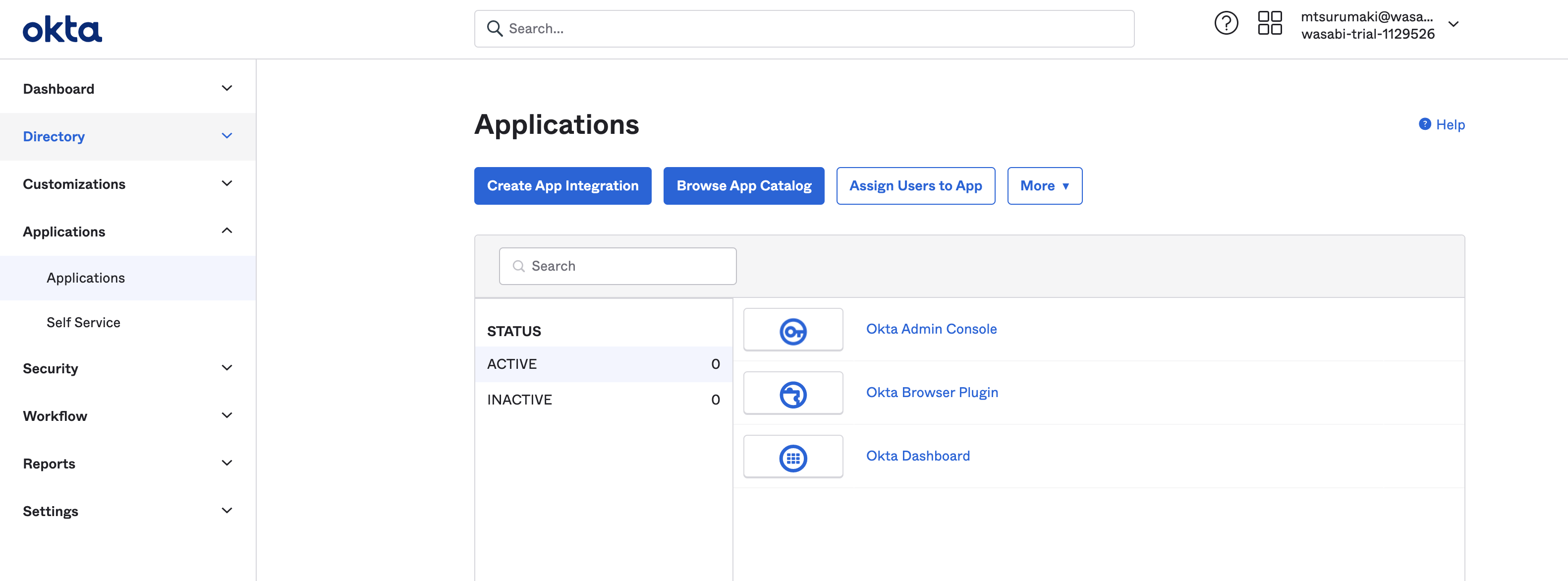This screenshot has width=1568, height=581.
Task: Expand the Dashboard sidebar section
Action: pos(226,88)
